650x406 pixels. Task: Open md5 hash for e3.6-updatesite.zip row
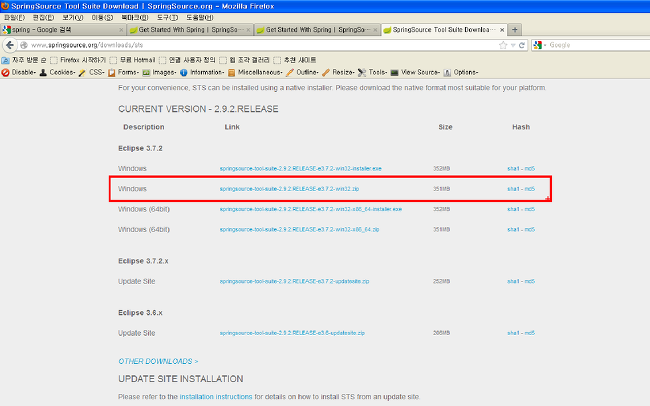pyautogui.click(x=530, y=333)
